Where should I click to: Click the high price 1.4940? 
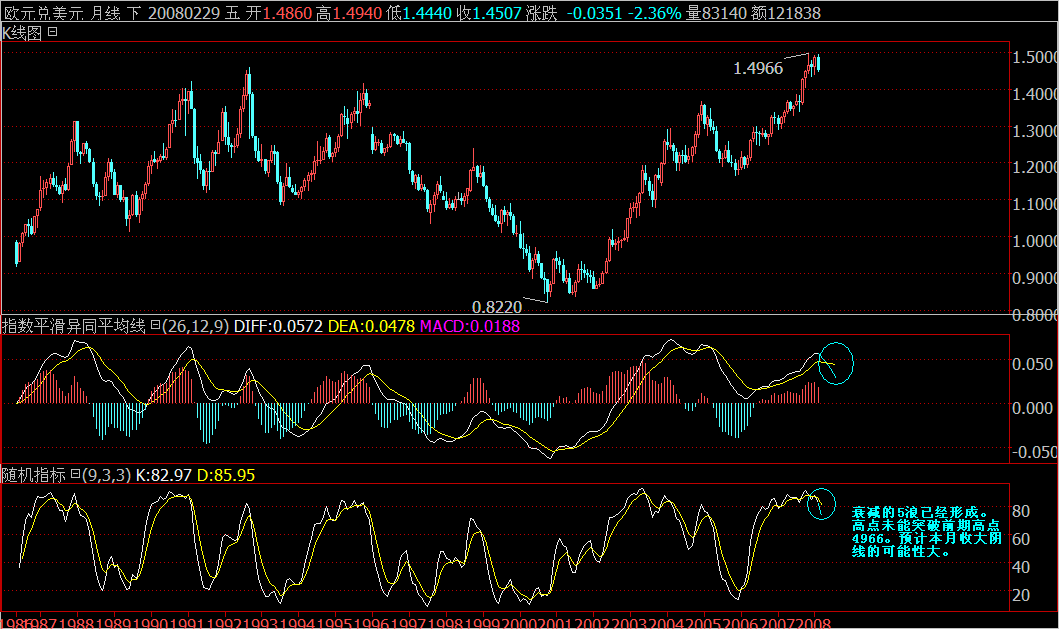[x=357, y=13]
